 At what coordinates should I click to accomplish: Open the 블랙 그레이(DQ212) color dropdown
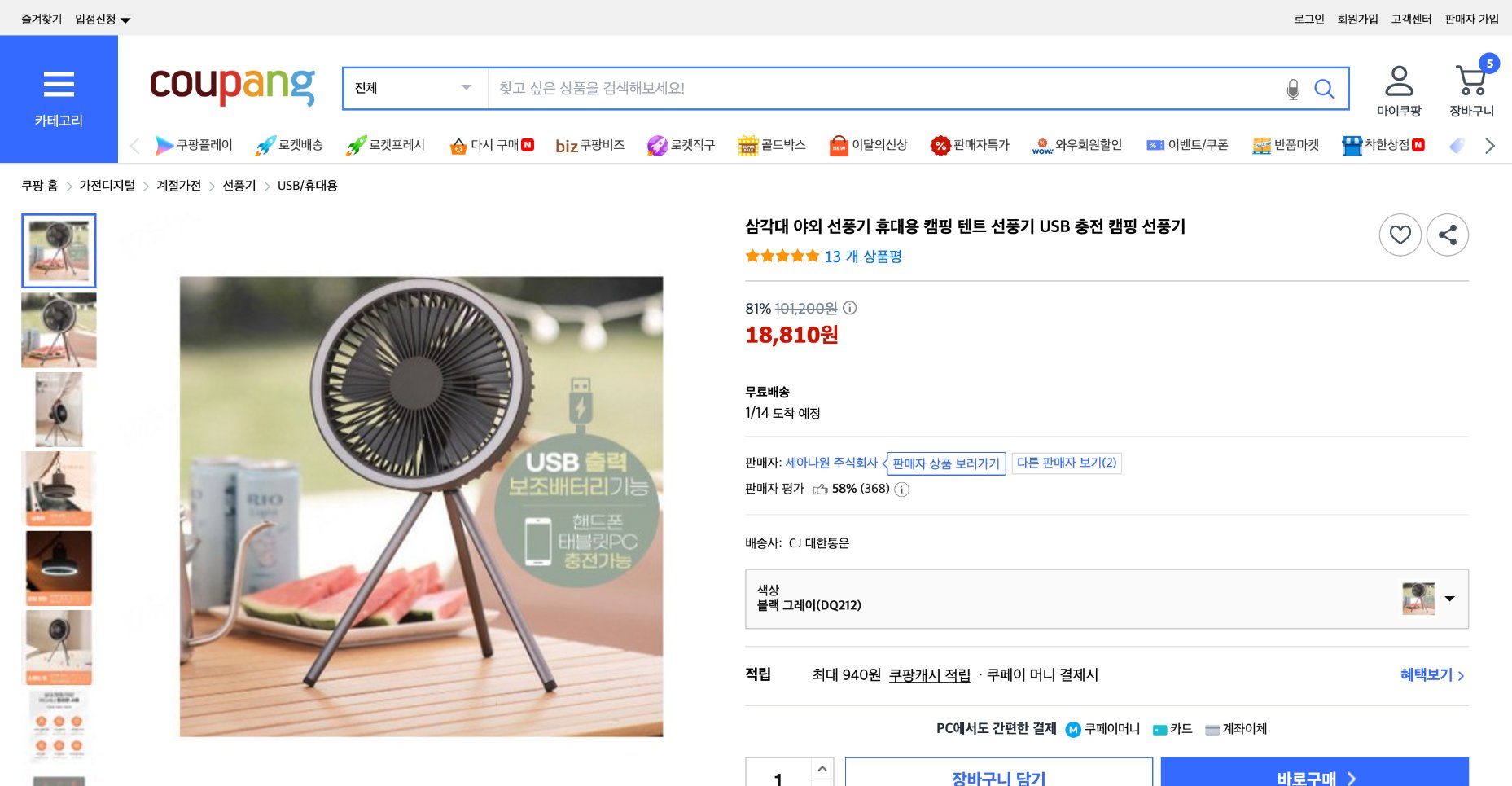click(1451, 599)
